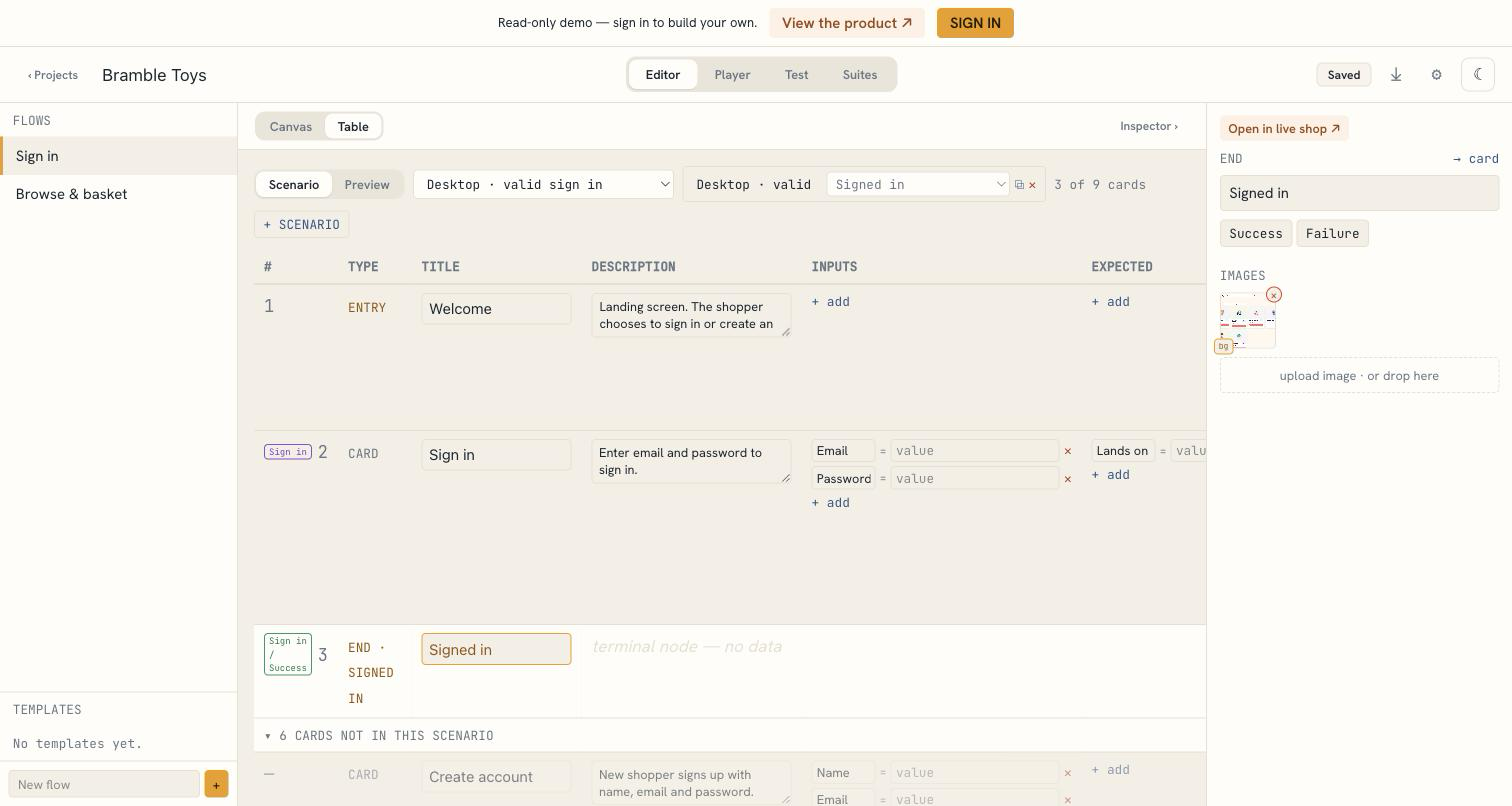Delete the Password input row
The image size is (1512, 806).
(1067, 479)
